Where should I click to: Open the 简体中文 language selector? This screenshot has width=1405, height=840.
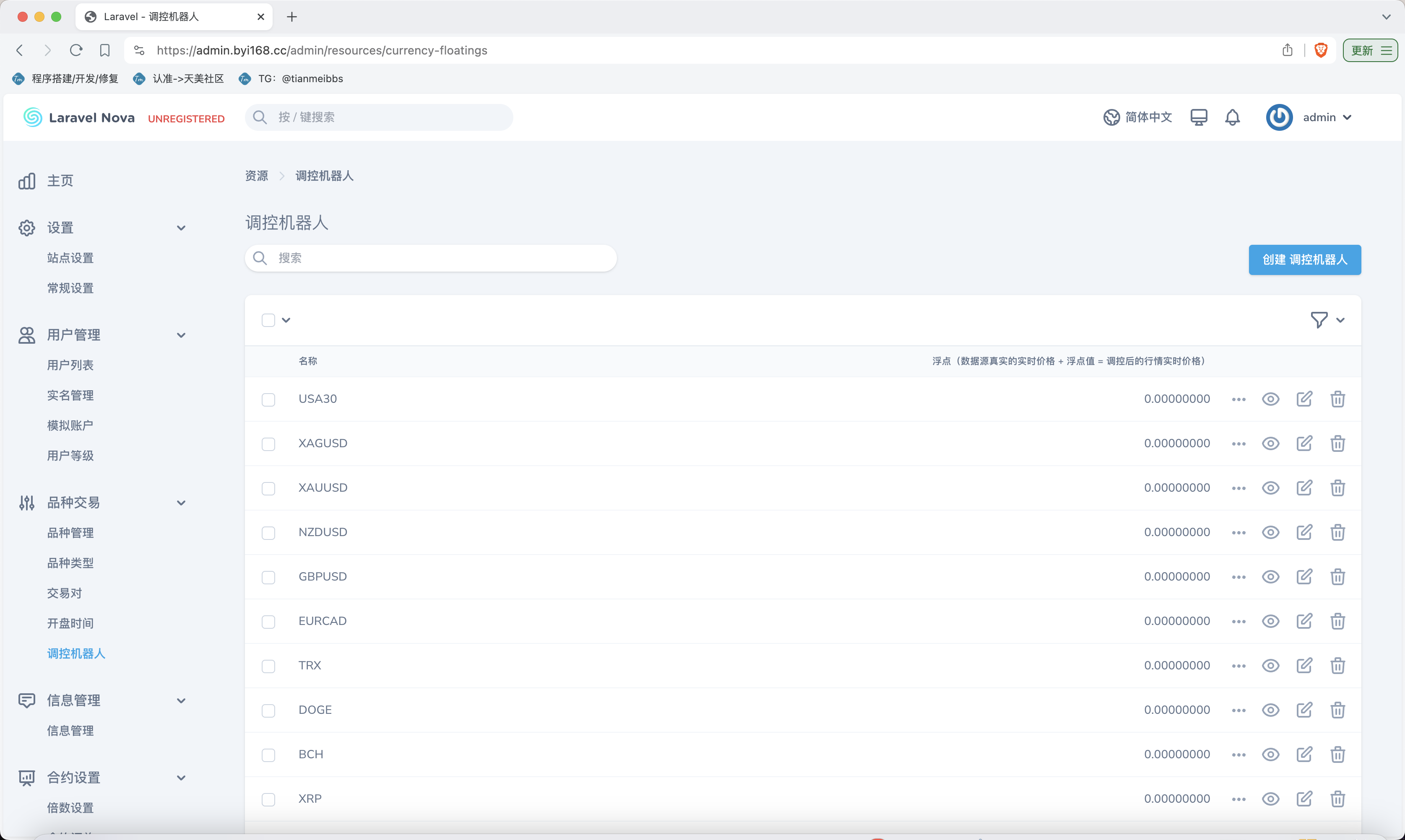point(1137,117)
